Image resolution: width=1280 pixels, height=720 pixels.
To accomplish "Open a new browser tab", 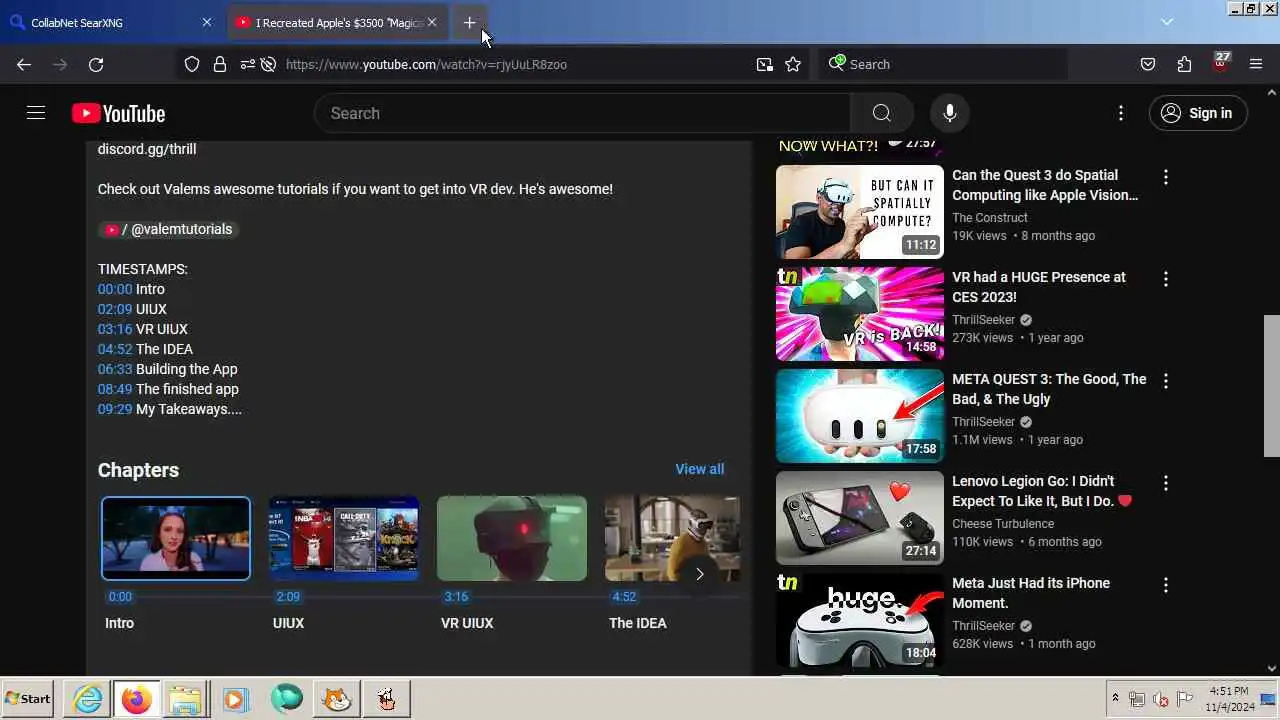I will tap(469, 22).
